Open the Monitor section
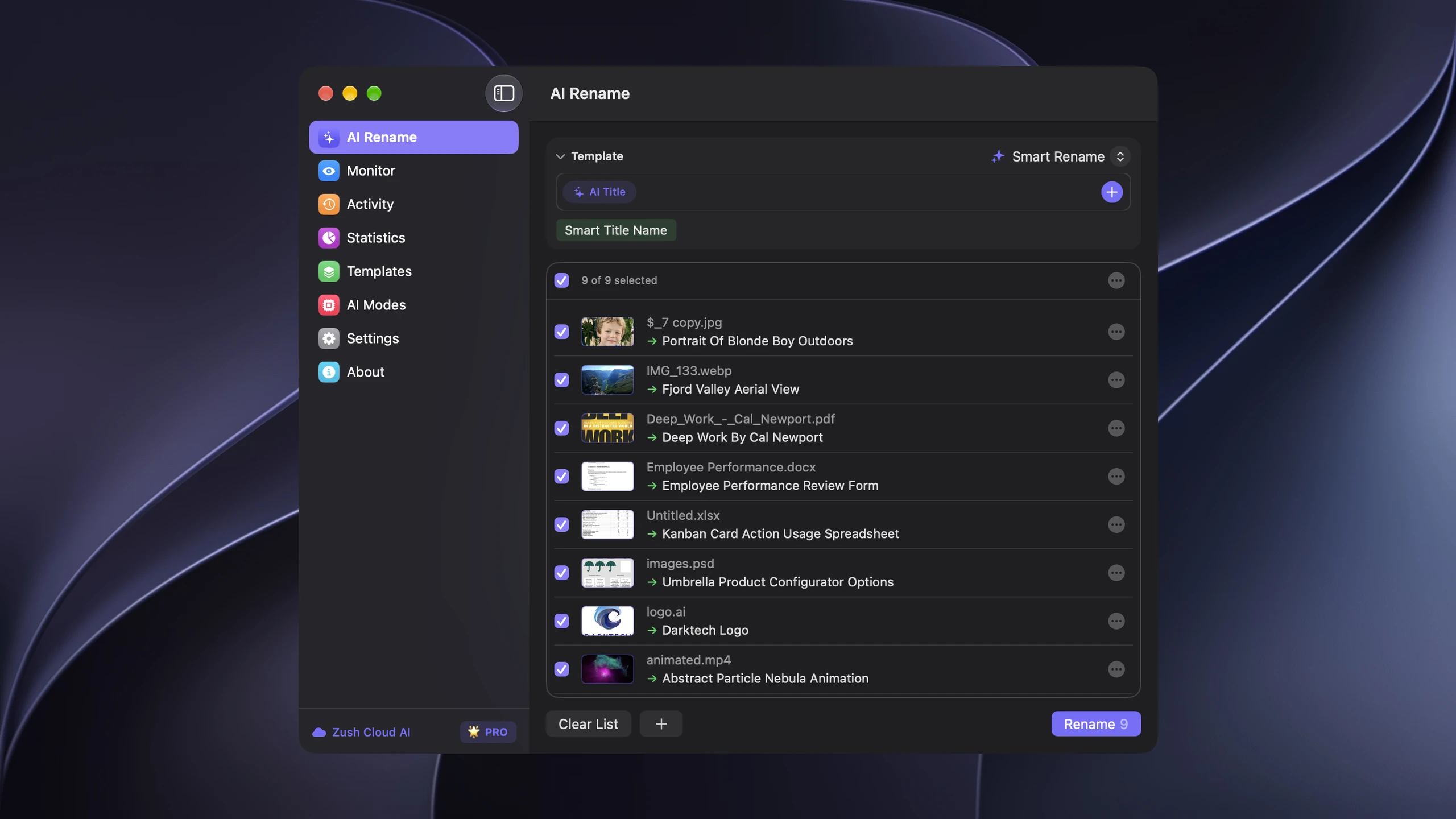1456x819 pixels. (413, 171)
